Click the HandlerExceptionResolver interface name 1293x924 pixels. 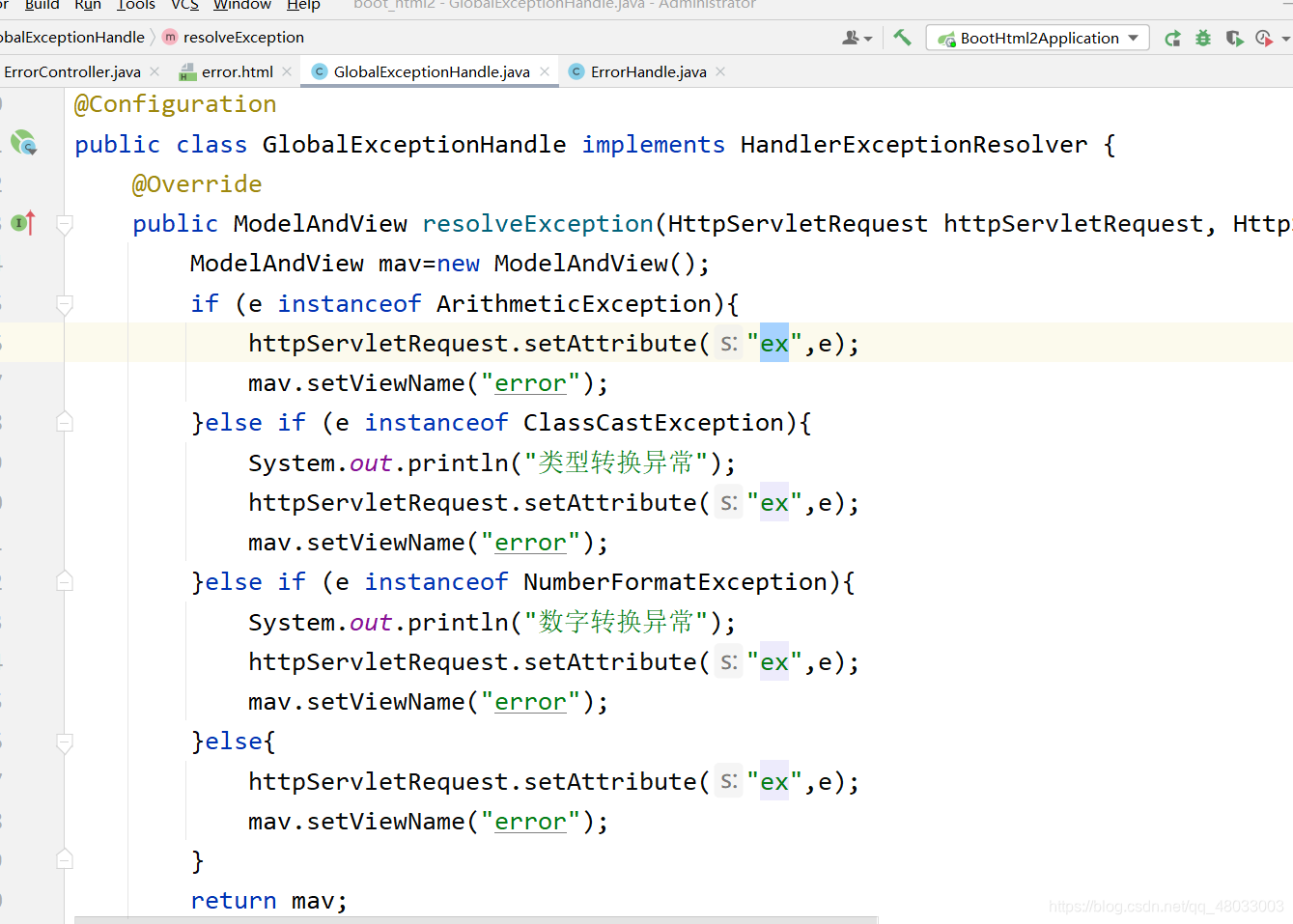click(914, 145)
